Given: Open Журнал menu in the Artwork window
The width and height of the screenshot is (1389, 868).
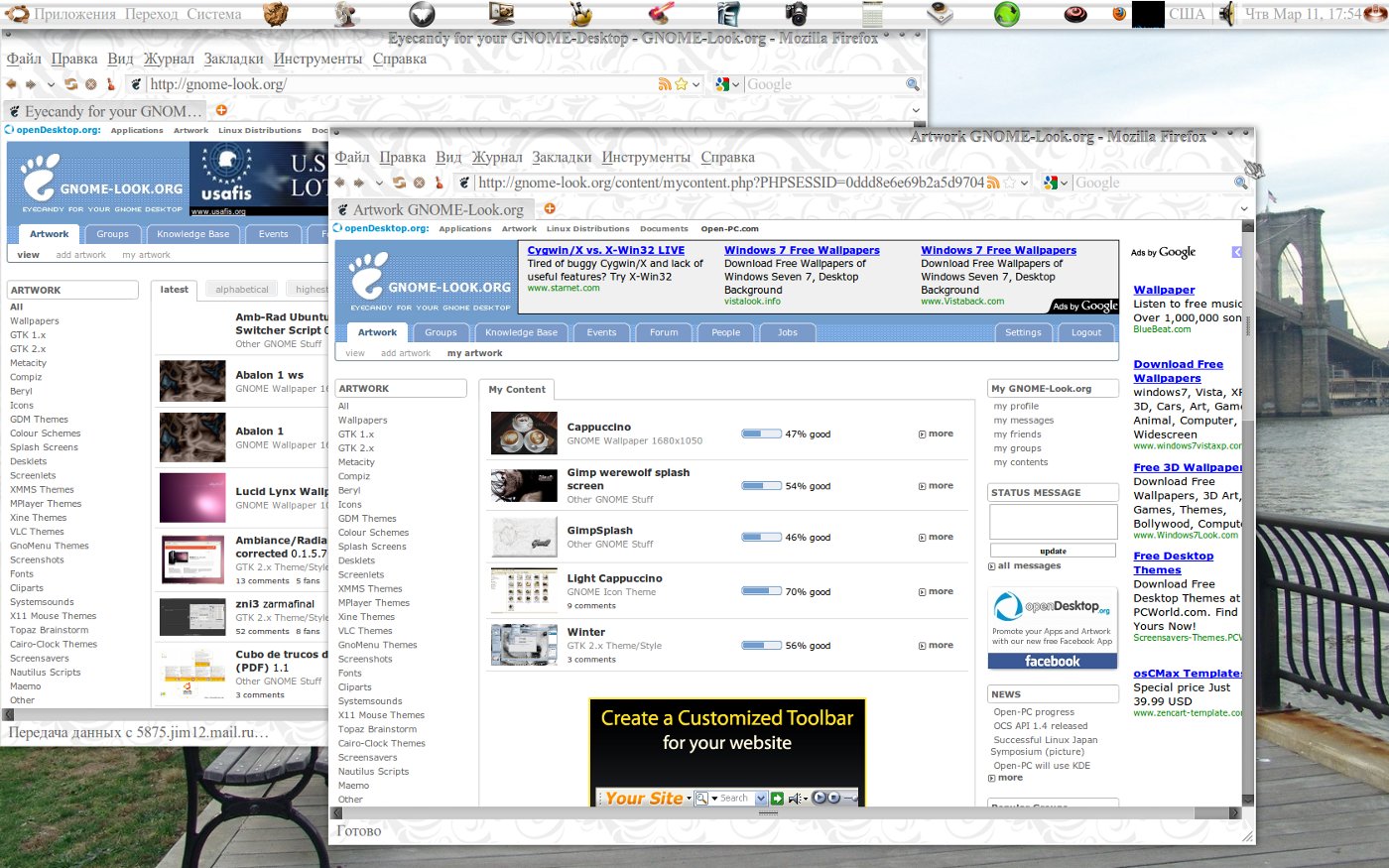Looking at the screenshot, I should coord(497,157).
